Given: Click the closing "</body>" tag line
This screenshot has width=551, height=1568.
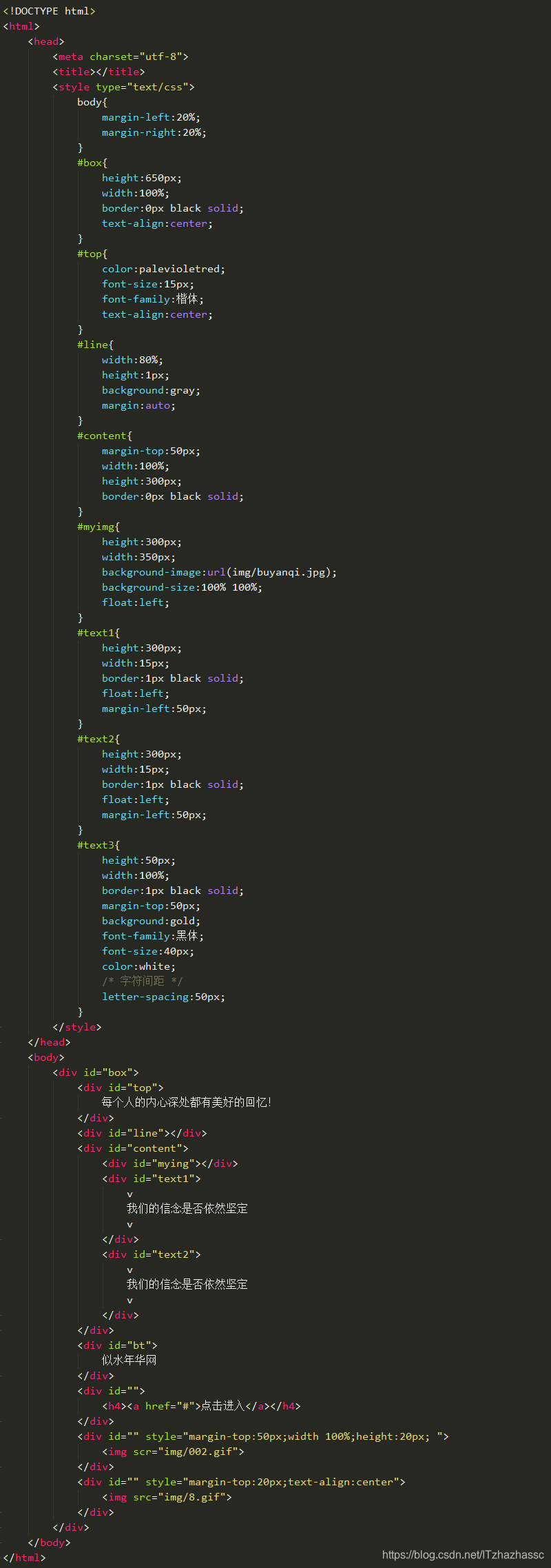Looking at the screenshot, I should tap(49, 1542).
